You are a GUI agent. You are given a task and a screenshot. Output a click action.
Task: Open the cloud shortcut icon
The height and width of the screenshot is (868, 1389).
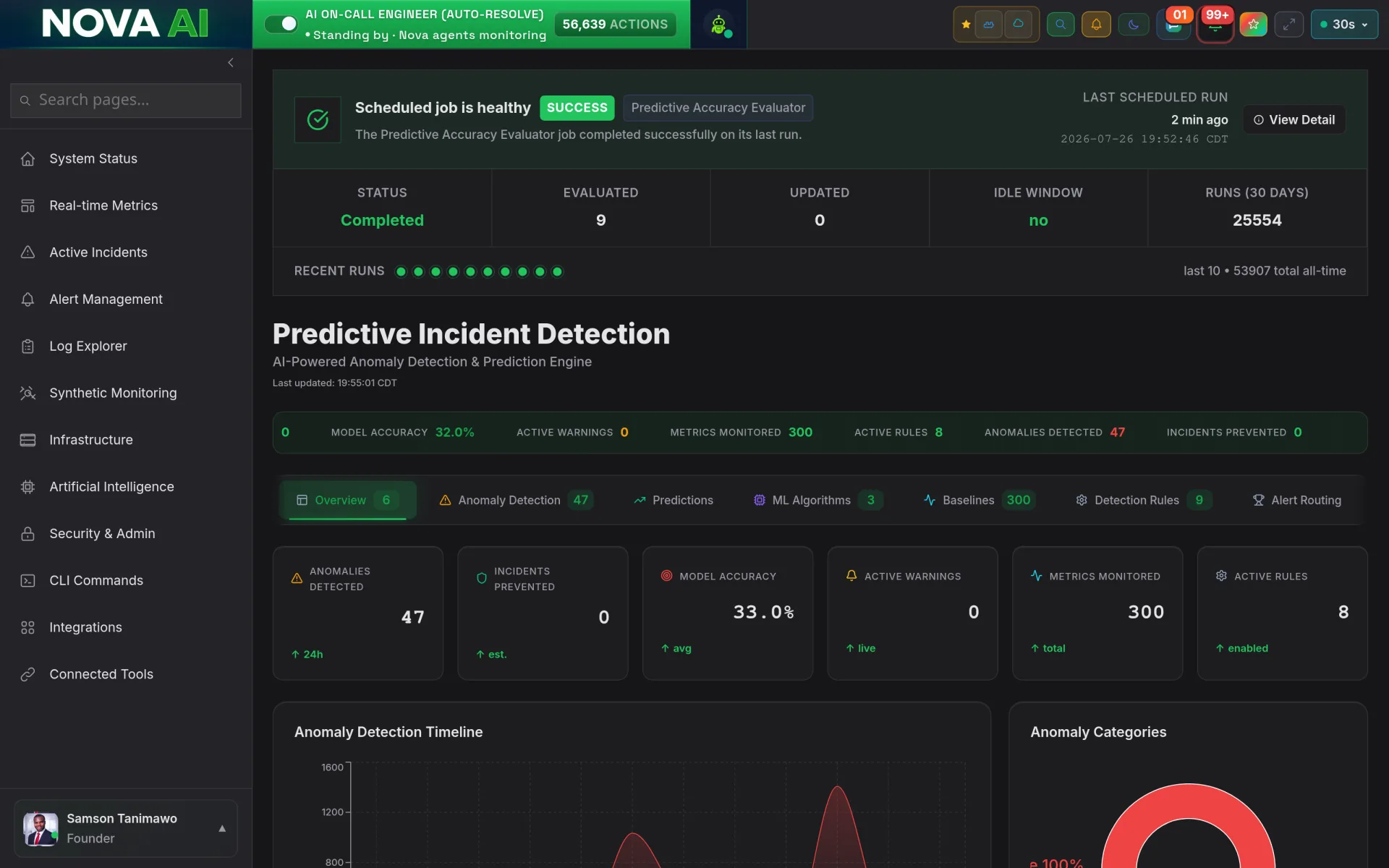[1018, 25]
